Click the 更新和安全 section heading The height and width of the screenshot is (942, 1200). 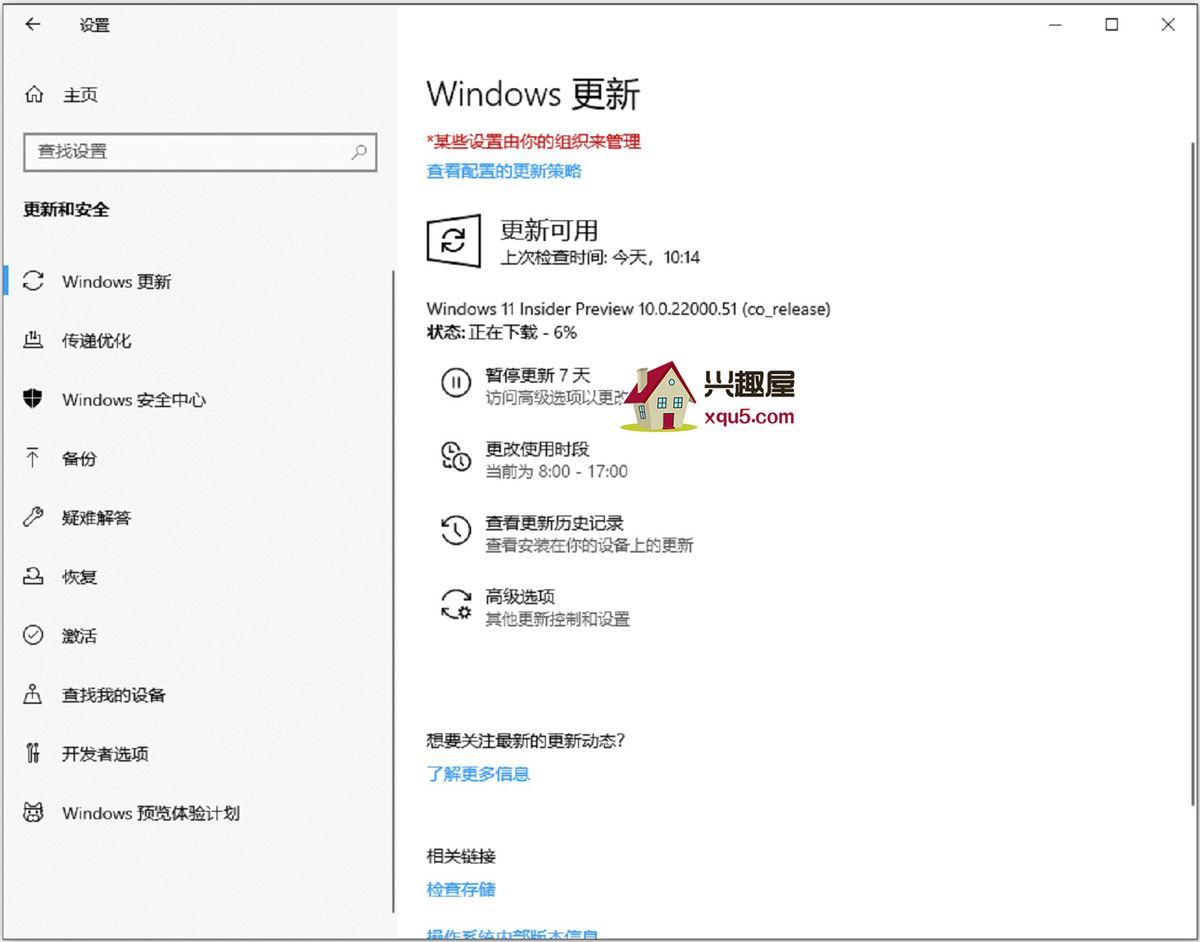[x=66, y=209]
